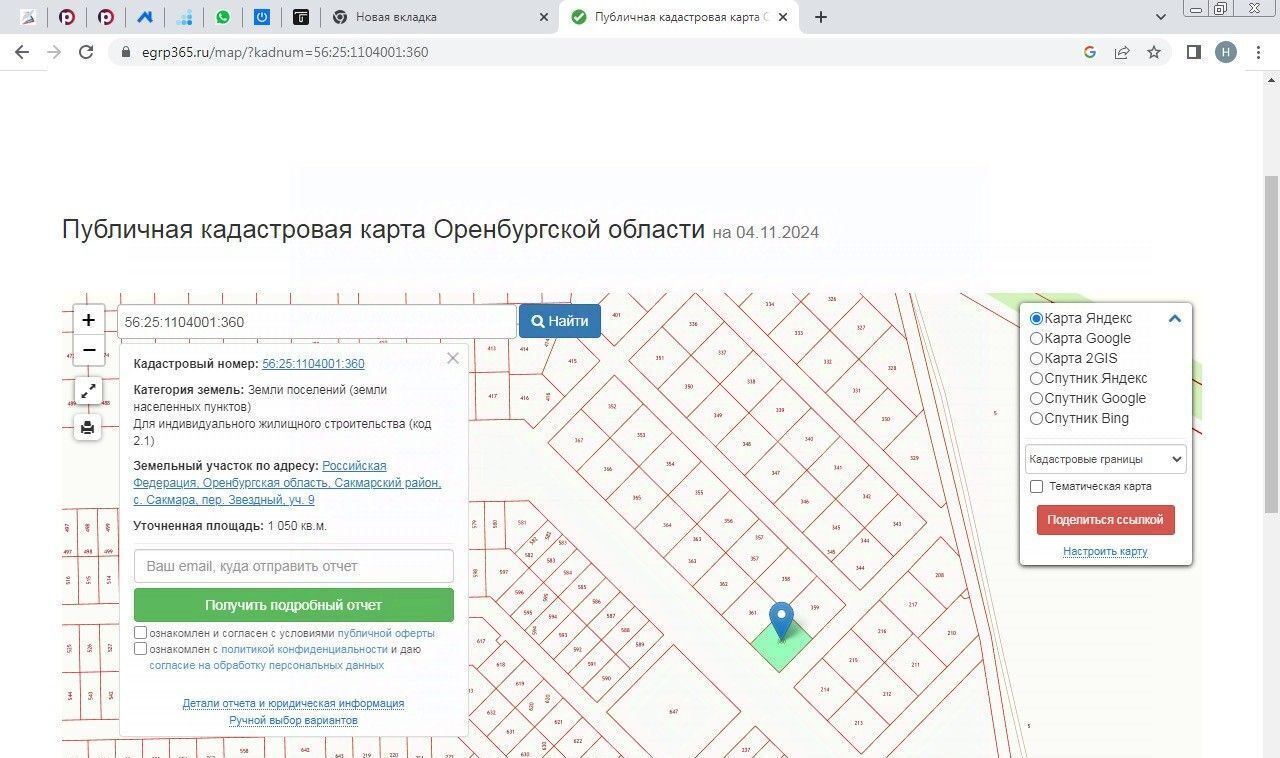Viewport: 1280px width, 758px height.
Task: Switch to first pinned tab
Action: pyautogui.click(x=27, y=17)
